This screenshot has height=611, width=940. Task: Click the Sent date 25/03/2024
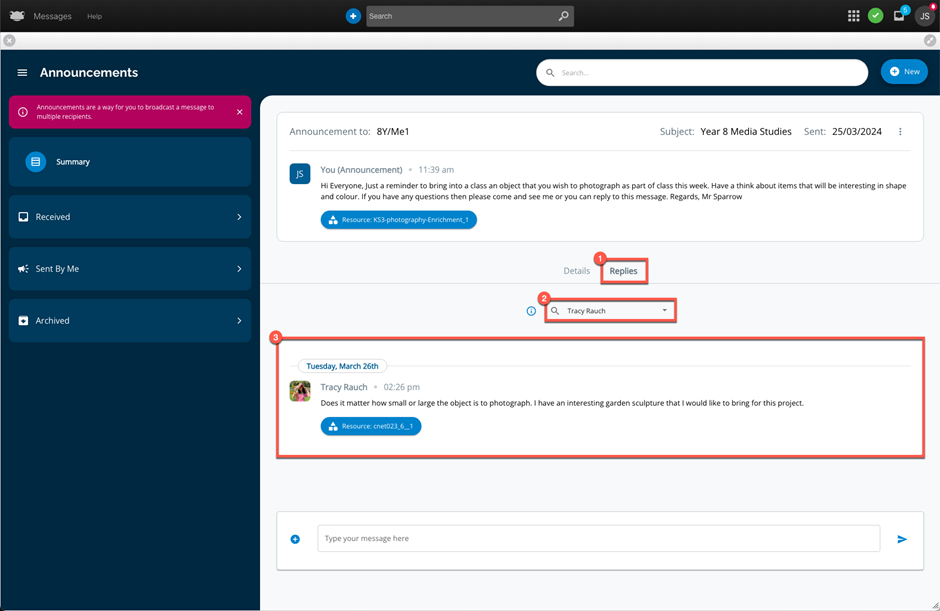point(857,132)
